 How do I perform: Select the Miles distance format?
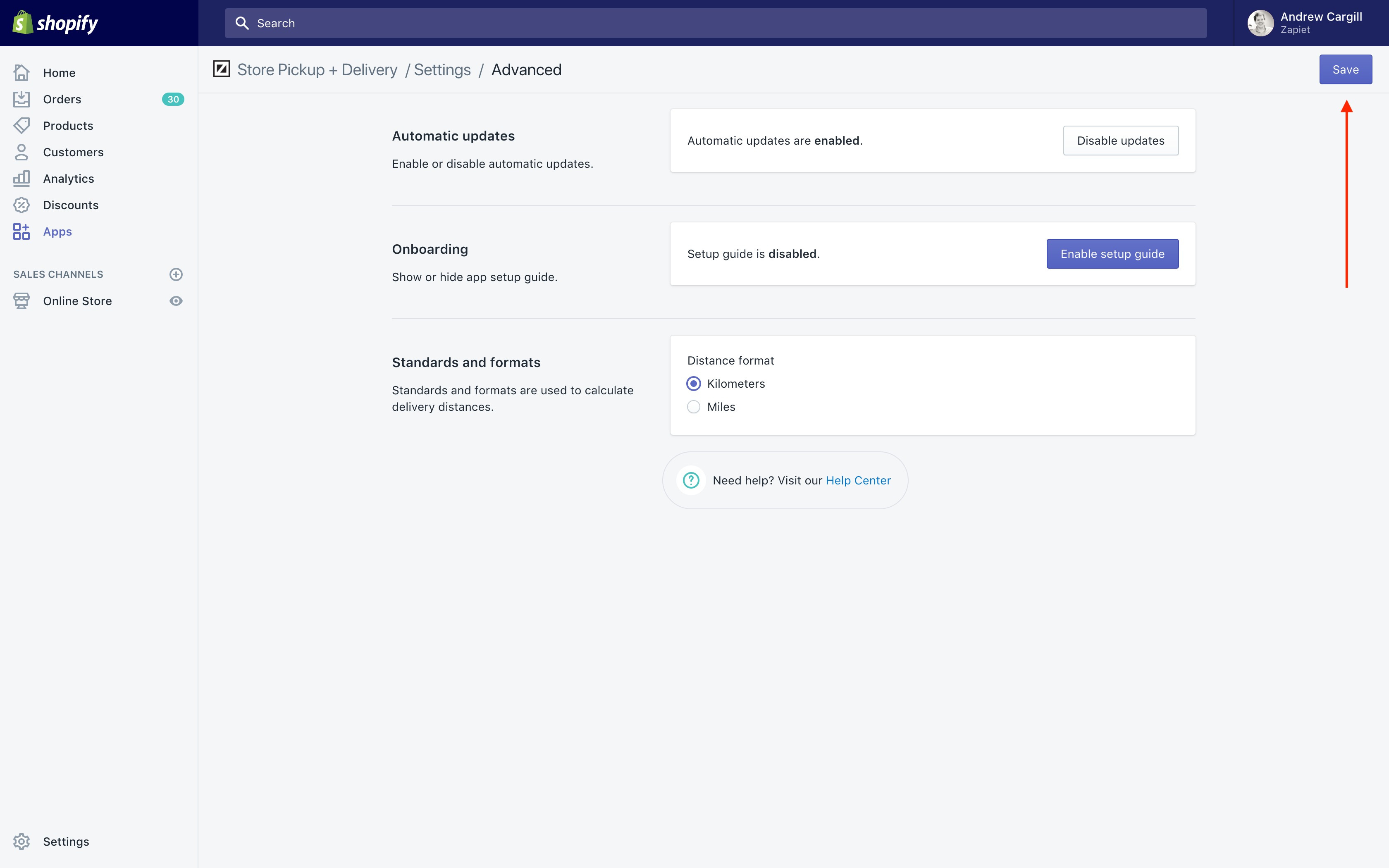693,407
